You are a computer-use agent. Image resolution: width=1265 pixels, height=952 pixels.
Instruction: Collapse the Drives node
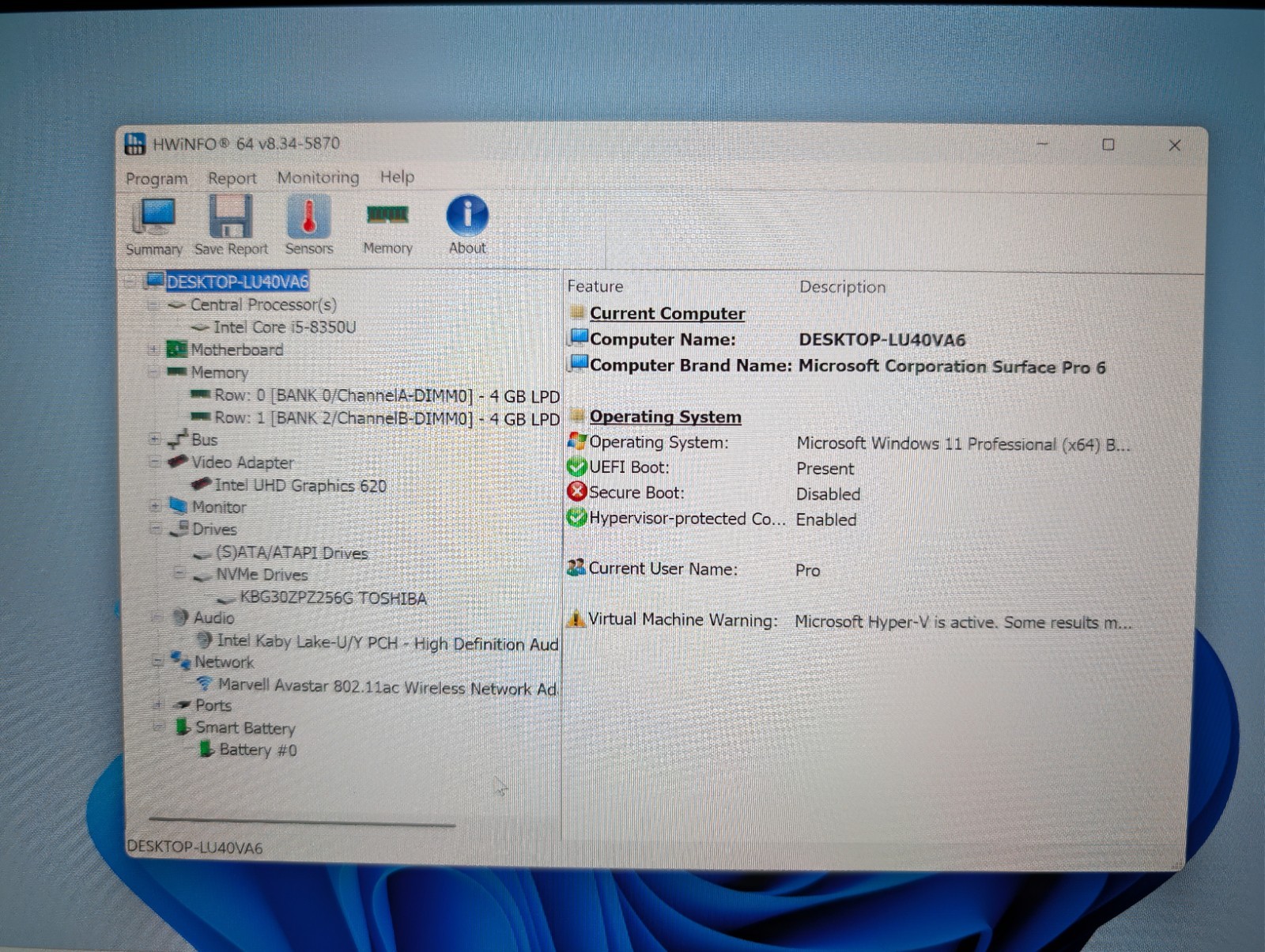155,529
